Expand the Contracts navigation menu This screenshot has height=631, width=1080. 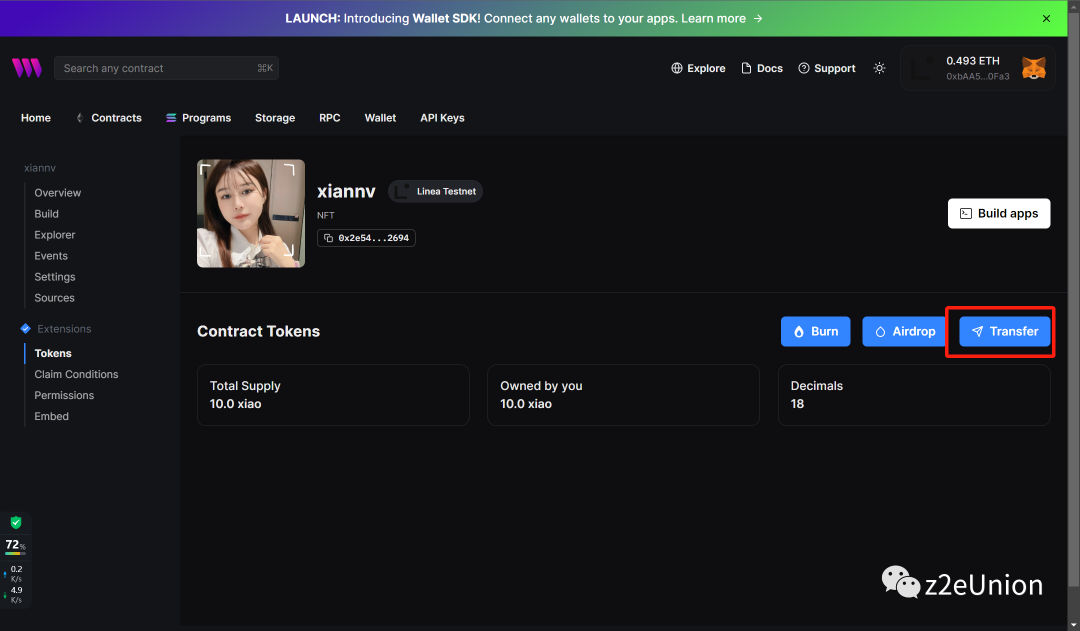pos(108,118)
